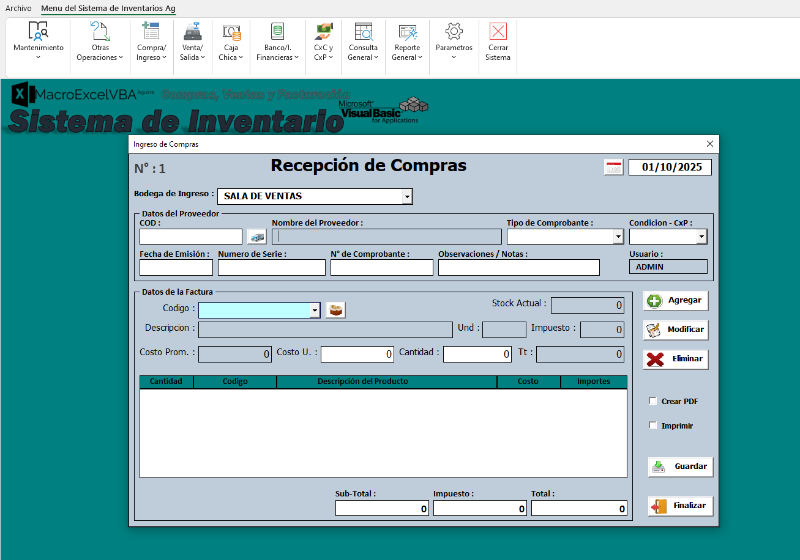800x560 pixels.
Task: Expand Bodega de Ingreso dropdown
Action: tap(407, 196)
